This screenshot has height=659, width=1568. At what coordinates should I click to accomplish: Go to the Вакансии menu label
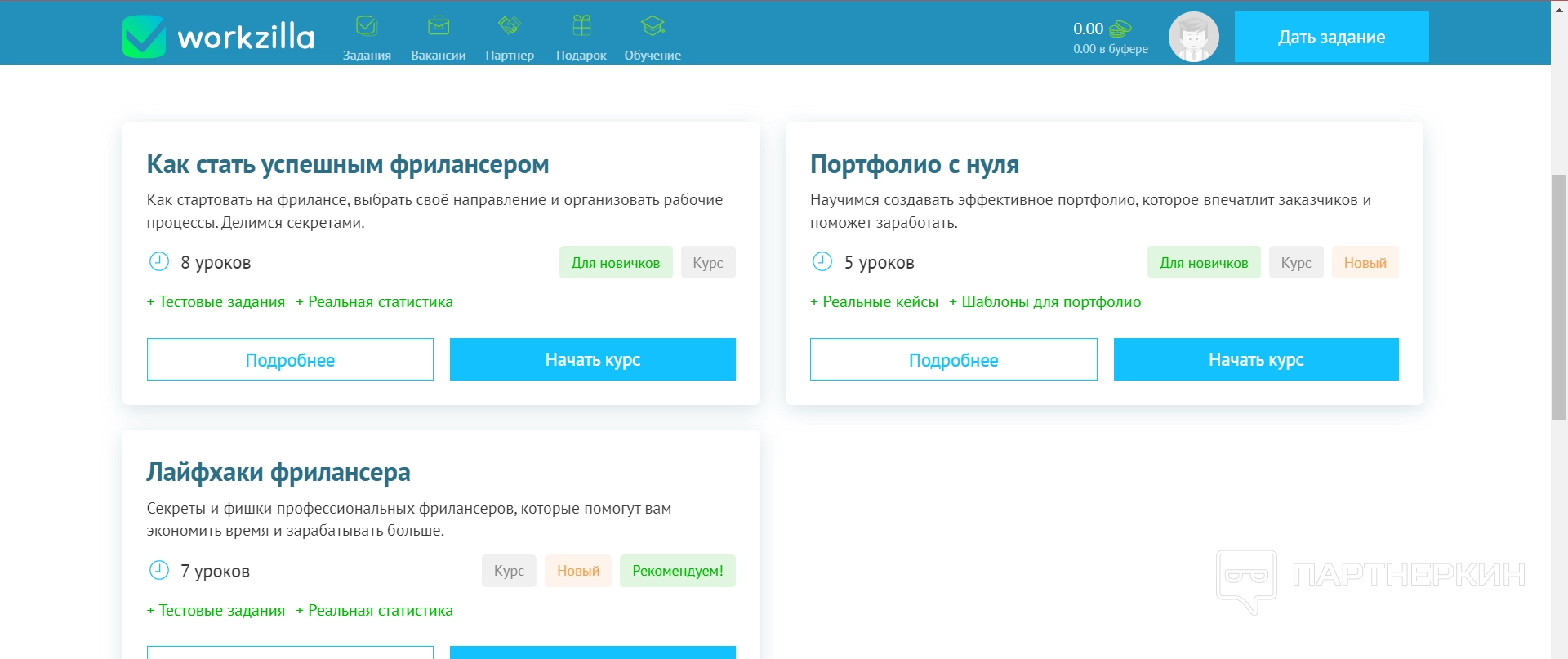coord(439,56)
